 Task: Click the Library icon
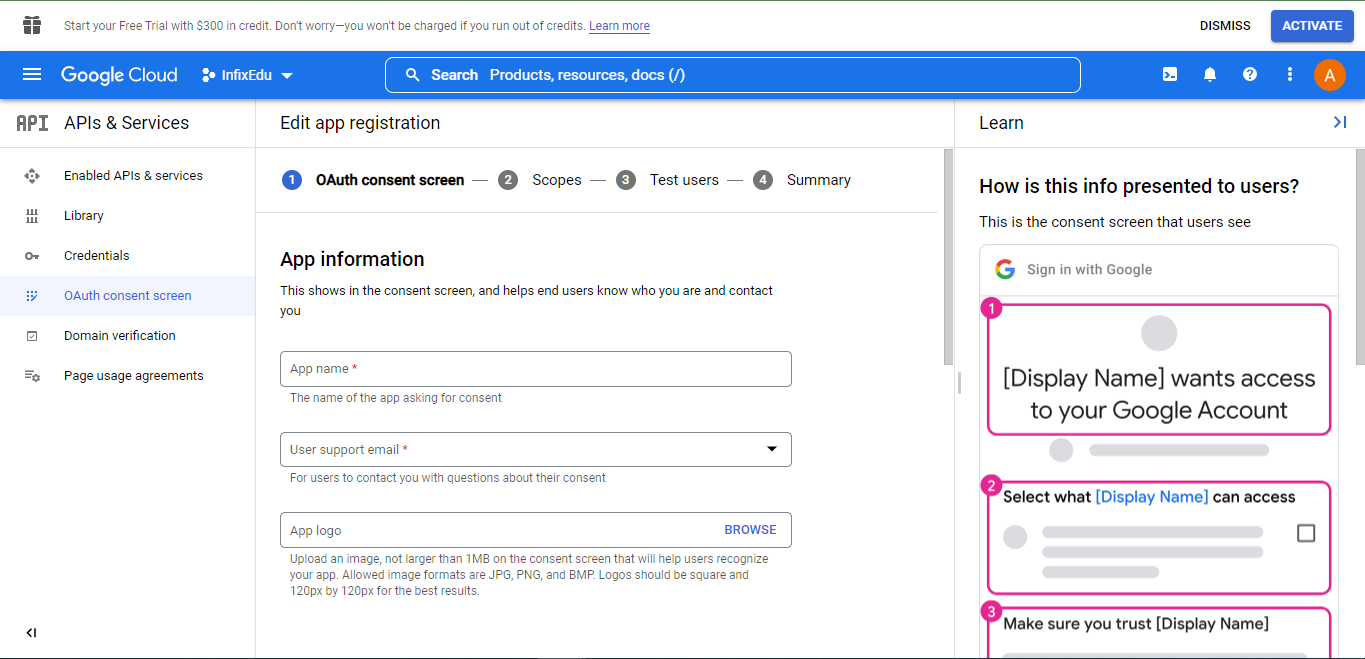coord(32,216)
